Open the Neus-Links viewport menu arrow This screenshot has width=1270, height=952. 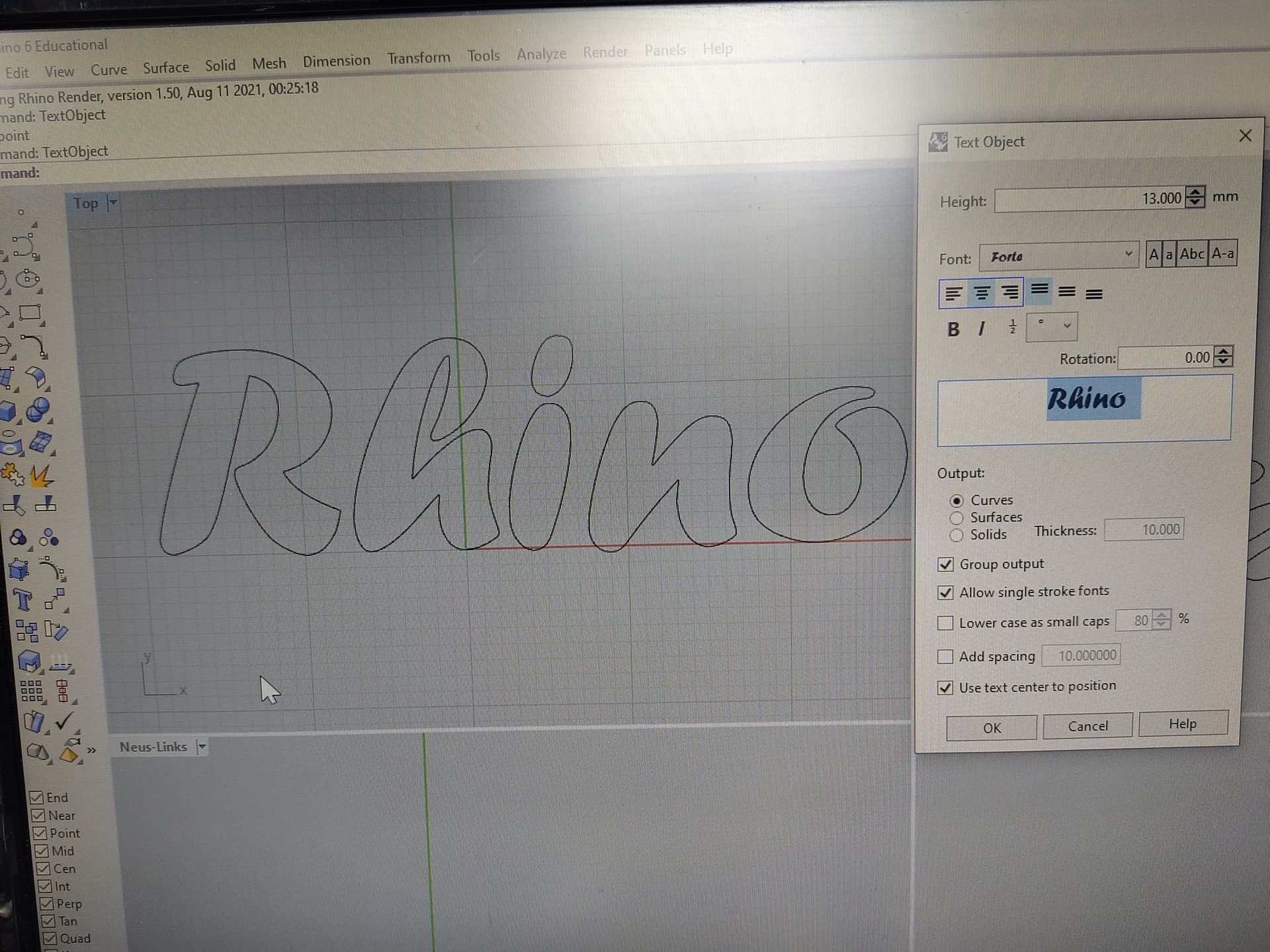202,747
